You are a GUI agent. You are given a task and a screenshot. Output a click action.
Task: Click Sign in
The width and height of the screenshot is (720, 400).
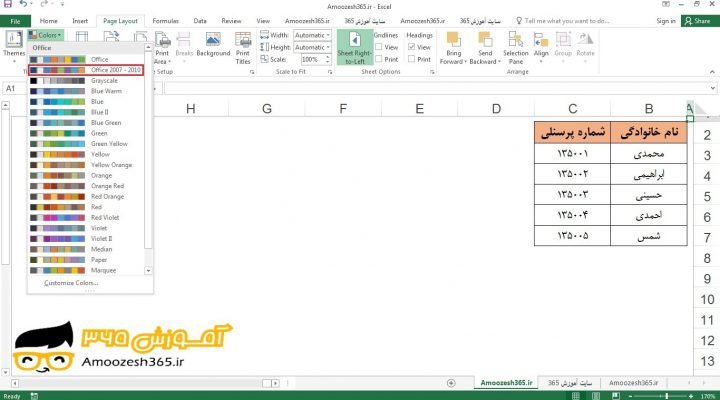(x=666, y=21)
